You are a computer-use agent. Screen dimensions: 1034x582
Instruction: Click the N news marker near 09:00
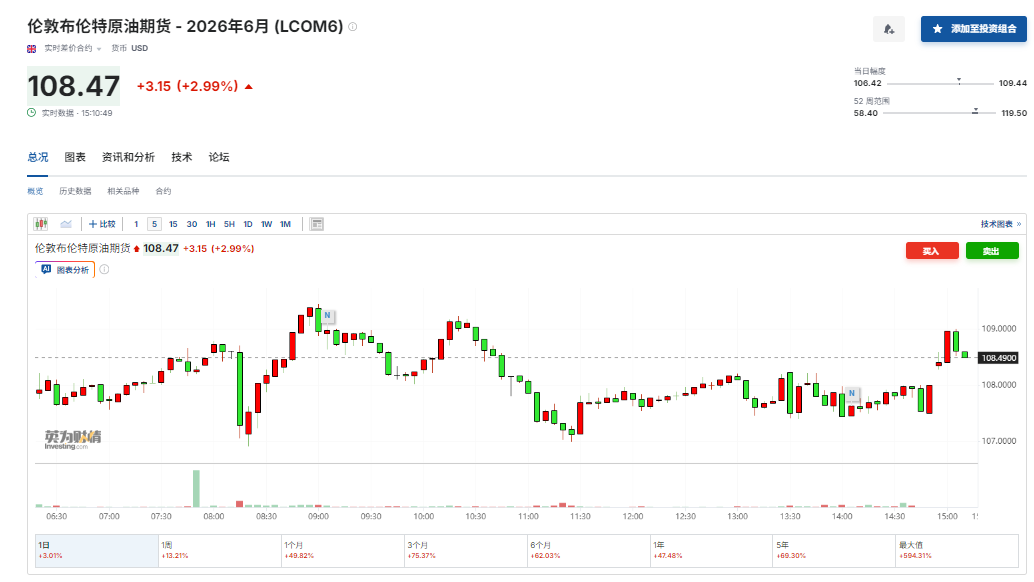(327, 315)
